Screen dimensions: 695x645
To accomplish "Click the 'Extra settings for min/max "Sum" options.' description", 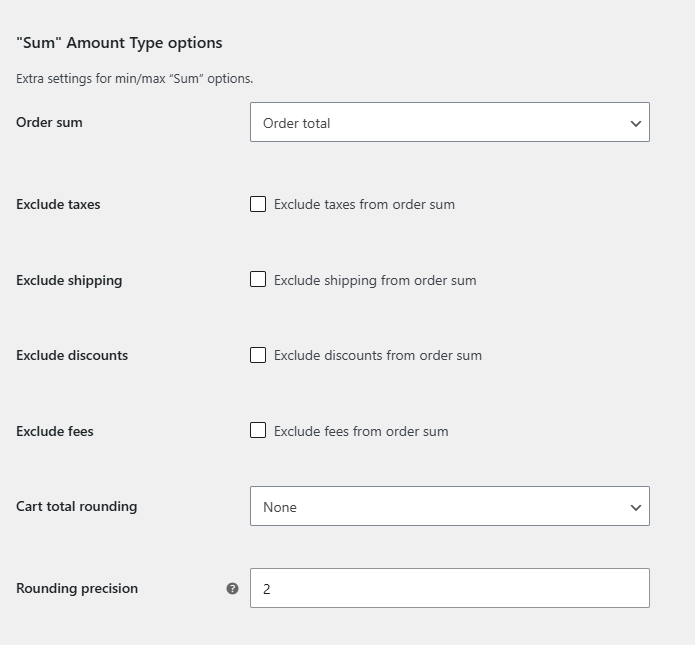I will pyautogui.click(x=135, y=79).
